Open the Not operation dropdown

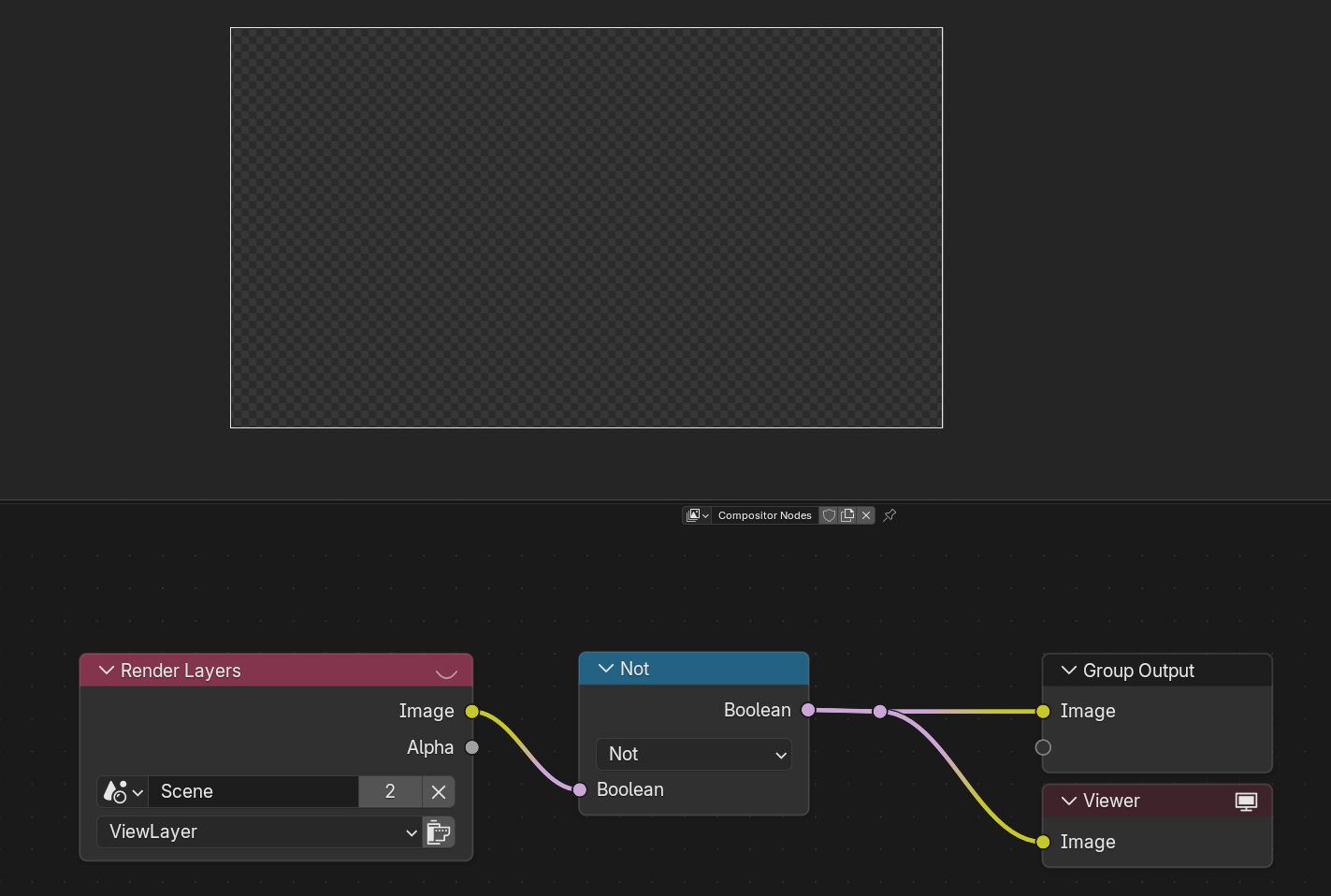[x=694, y=754]
